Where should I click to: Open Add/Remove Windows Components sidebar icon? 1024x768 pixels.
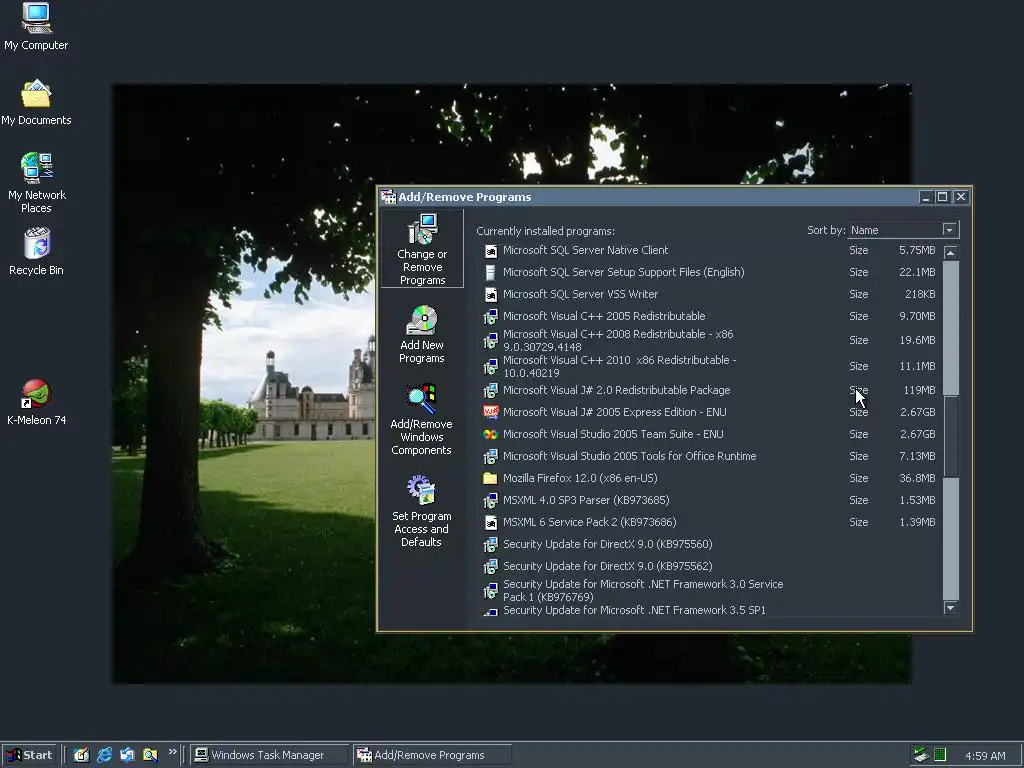pos(421,419)
